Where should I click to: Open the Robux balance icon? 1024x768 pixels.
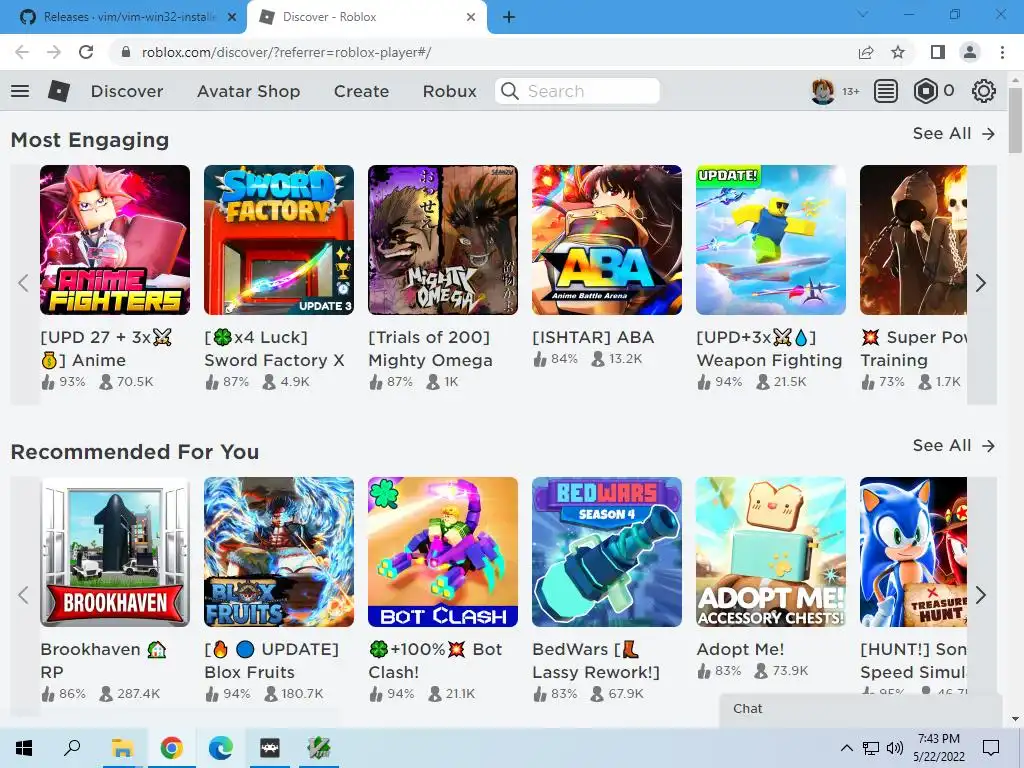pyautogui.click(x=925, y=91)
